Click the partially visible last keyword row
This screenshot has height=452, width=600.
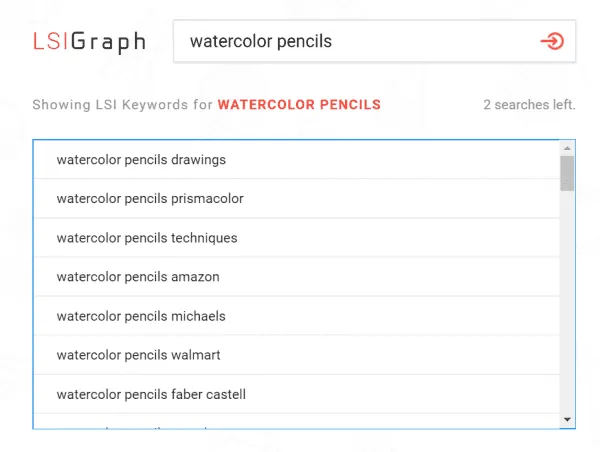(297, 421)
